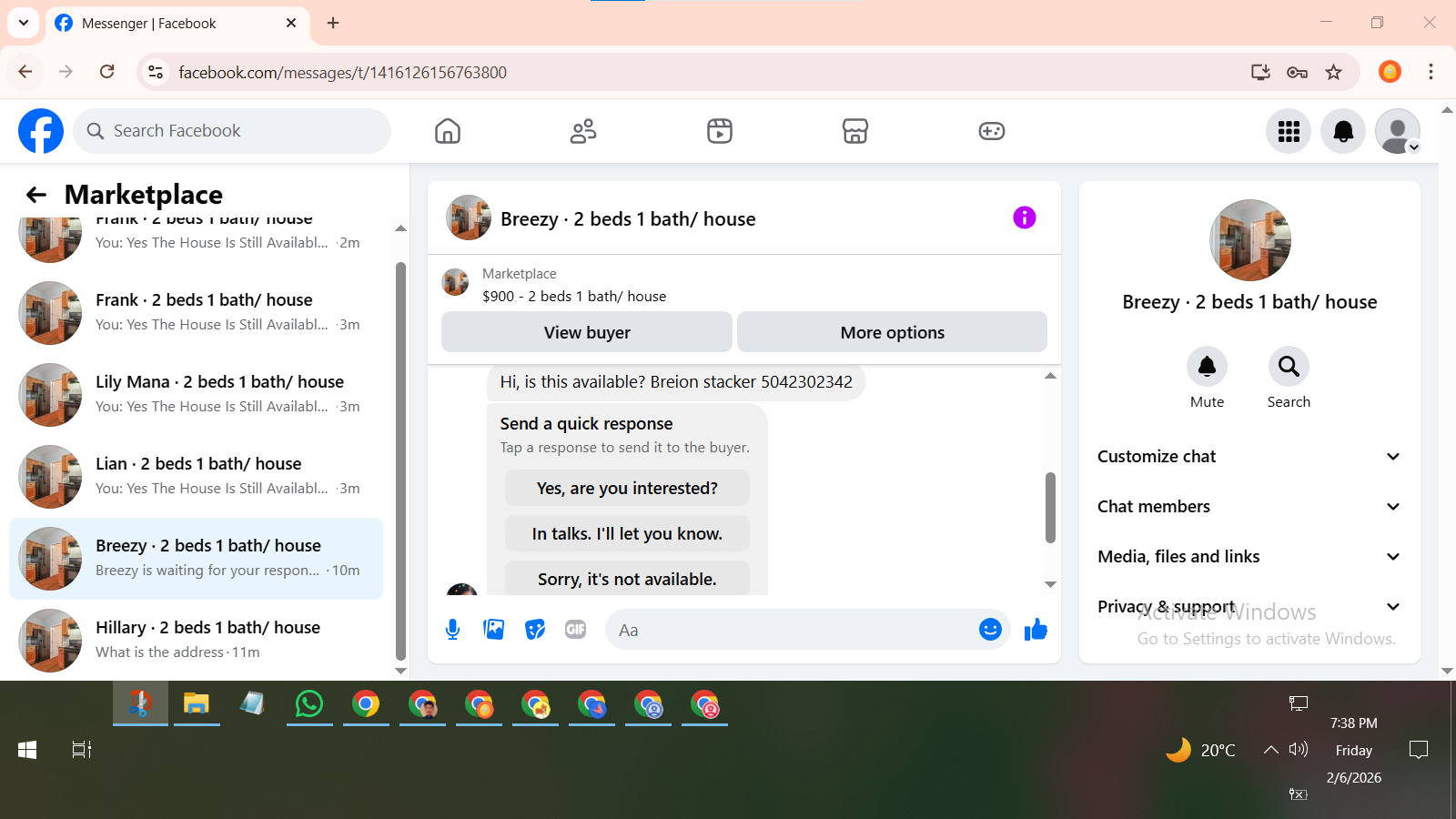This screenshot has height=819, width=1456.
Task: Open Windows notification center
Action: coord(1418,750)
